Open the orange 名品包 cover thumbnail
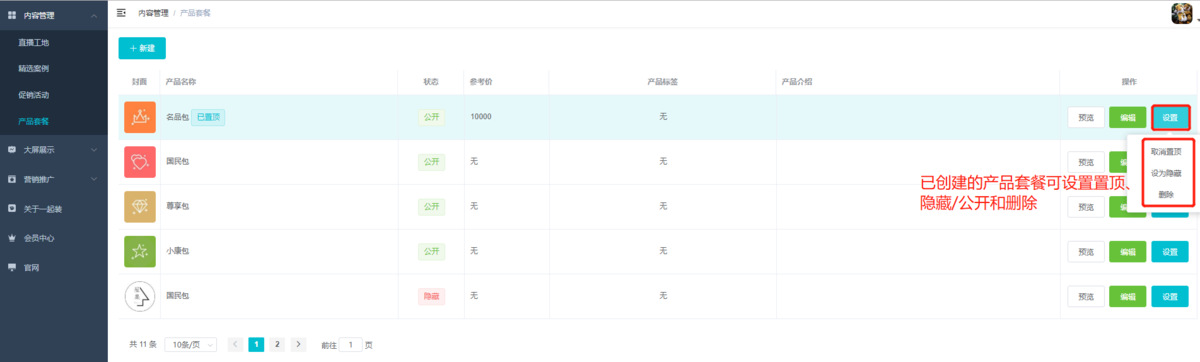This screenshot has width=1200, height=362. tap(139, 117)
